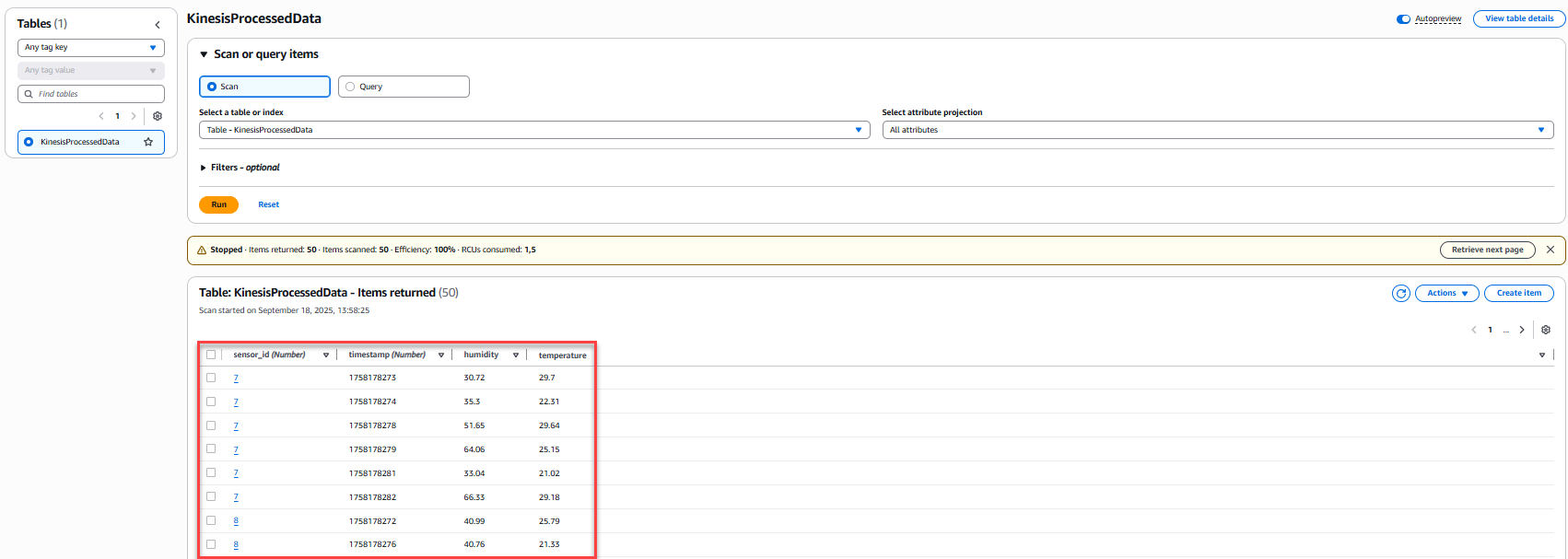Open the Actions menu

point(1446,293)
